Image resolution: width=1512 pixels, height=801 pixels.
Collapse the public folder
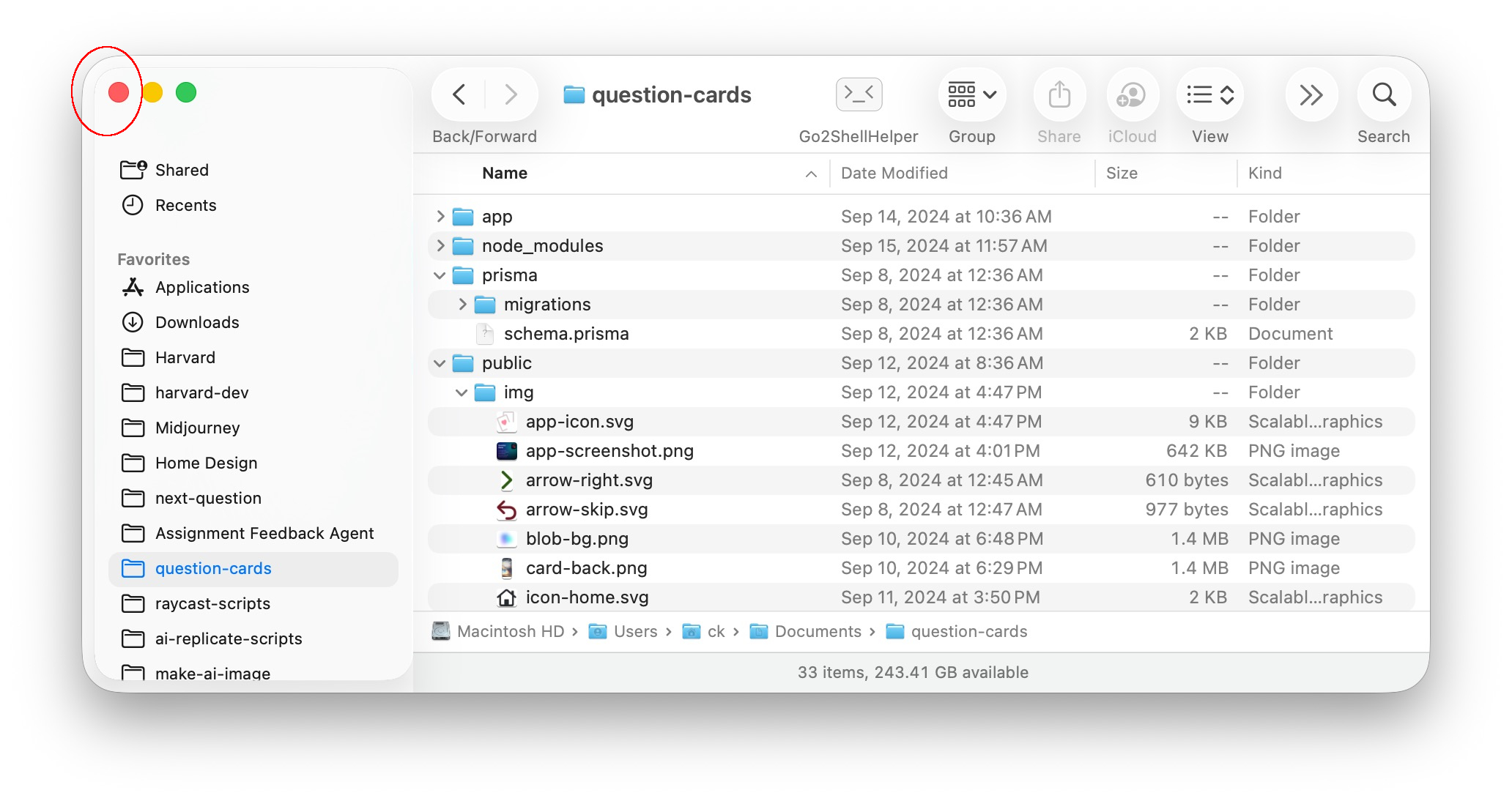440,363
